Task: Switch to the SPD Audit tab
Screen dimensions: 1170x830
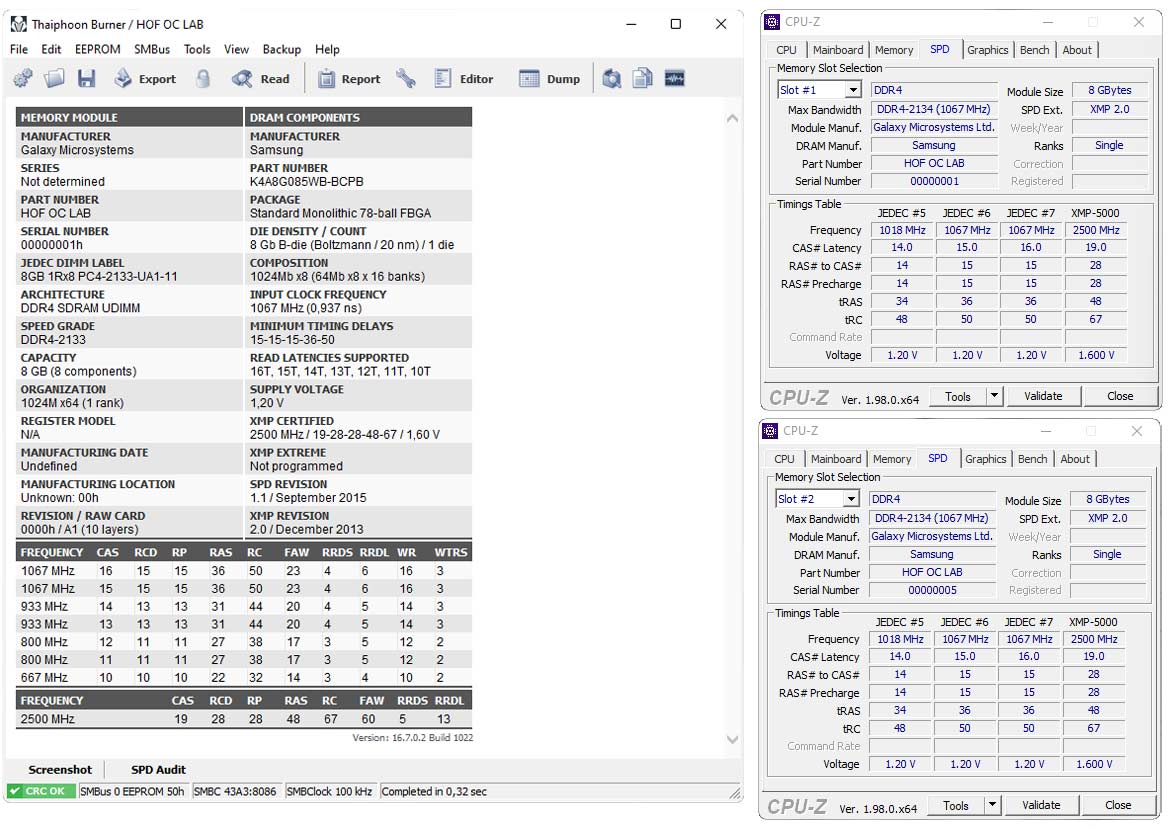Action: 158,770
